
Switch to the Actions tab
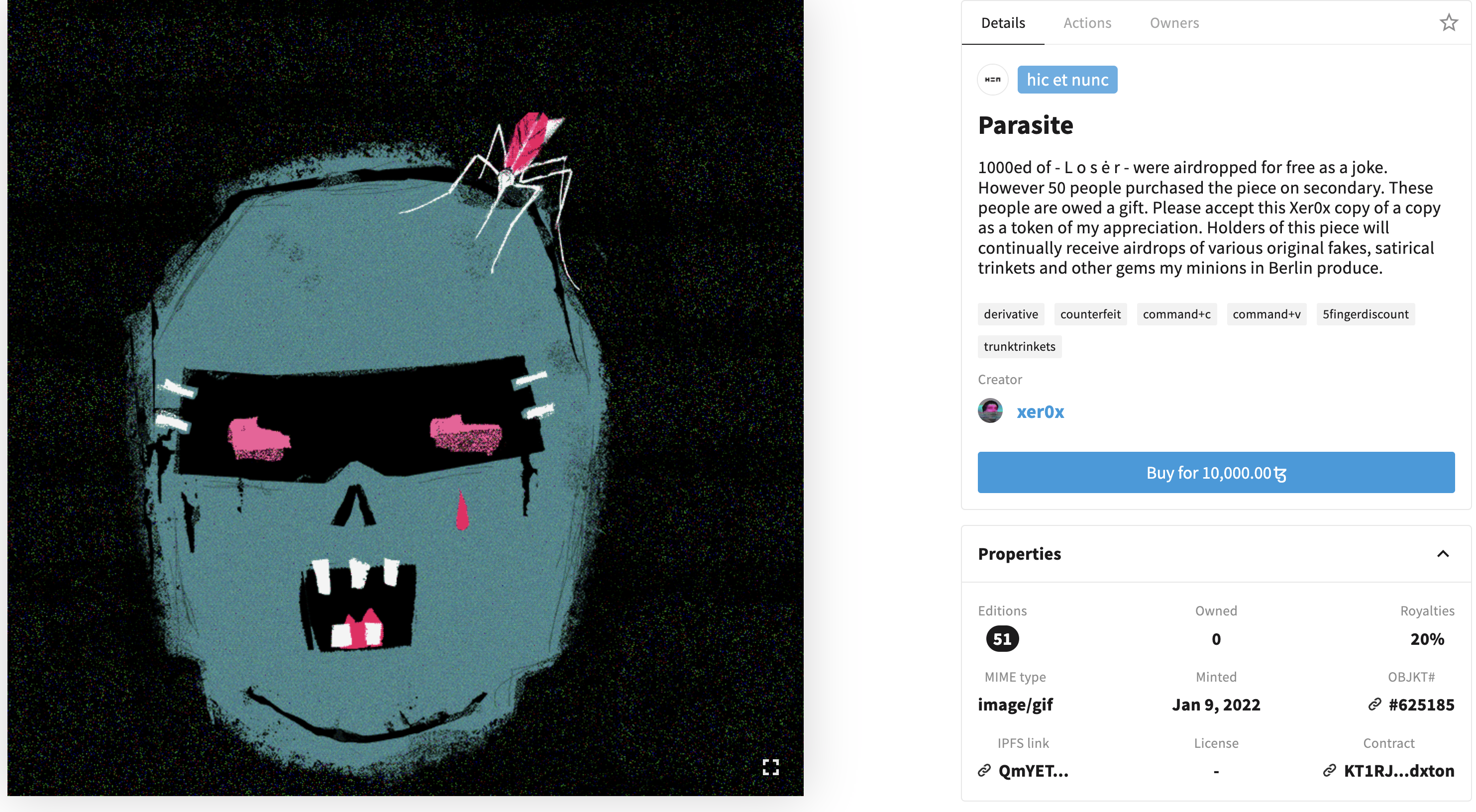coord(1087,23)
